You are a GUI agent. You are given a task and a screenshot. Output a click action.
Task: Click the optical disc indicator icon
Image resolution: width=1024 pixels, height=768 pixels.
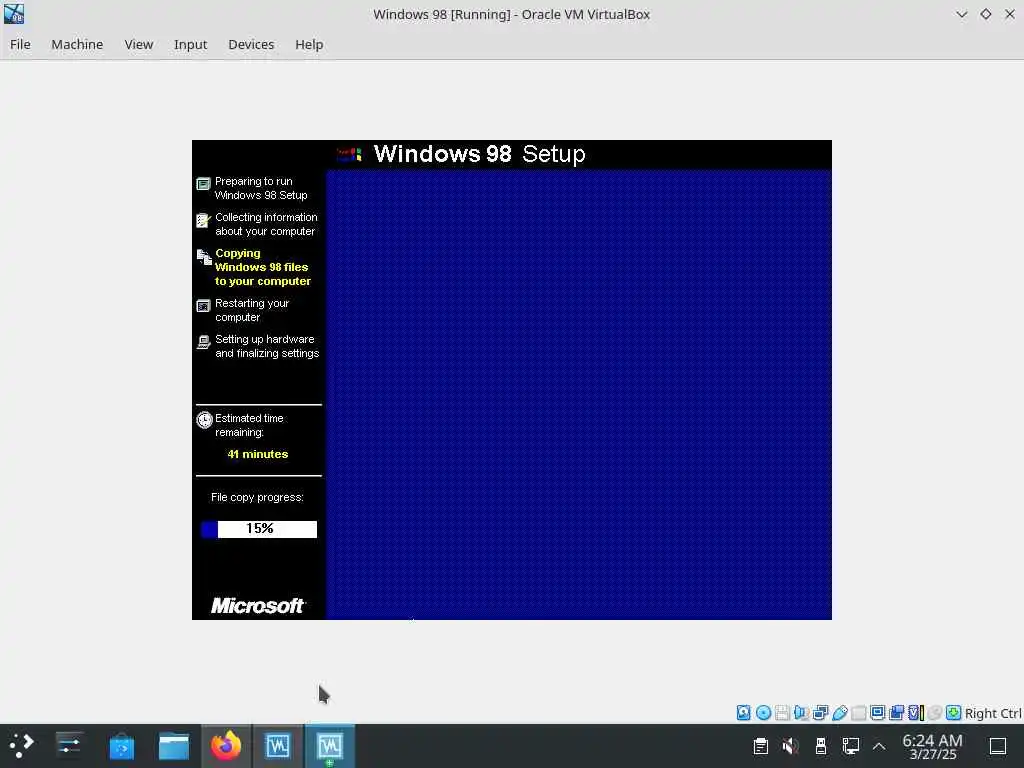click(x=763, y=712)
